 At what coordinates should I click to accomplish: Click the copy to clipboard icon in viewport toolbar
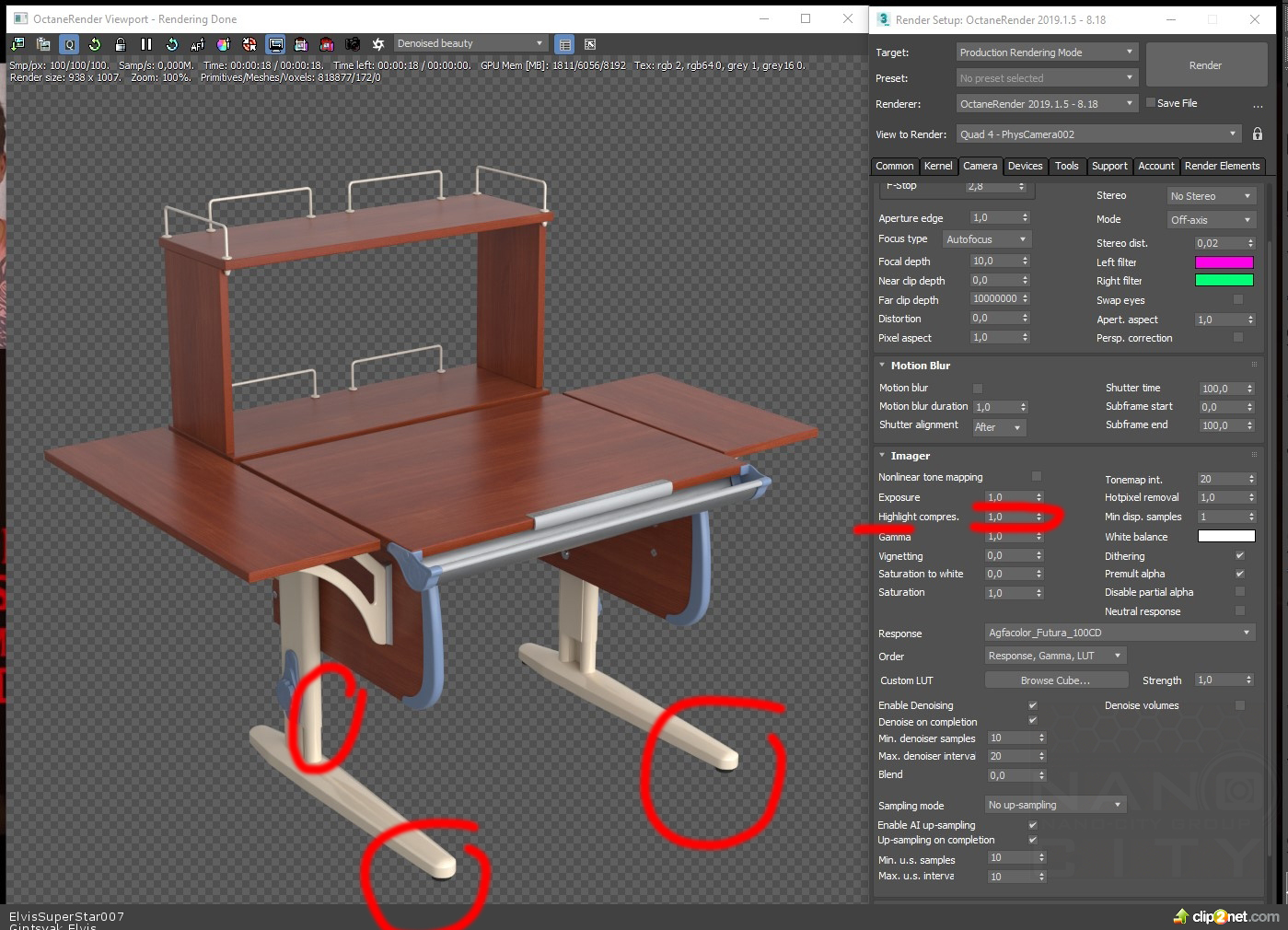pos(43,44)
